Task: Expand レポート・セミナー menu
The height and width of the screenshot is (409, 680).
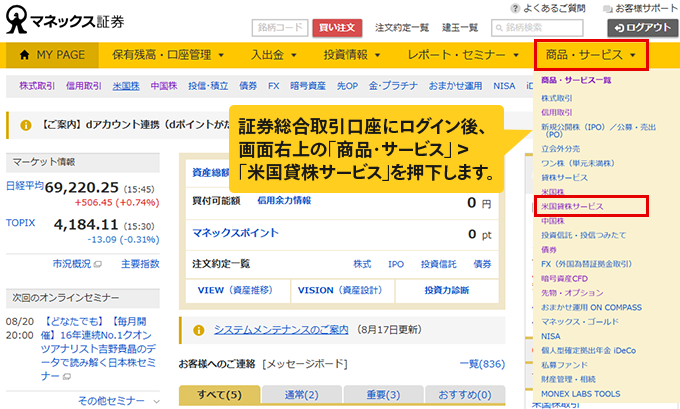Action: 463,55
